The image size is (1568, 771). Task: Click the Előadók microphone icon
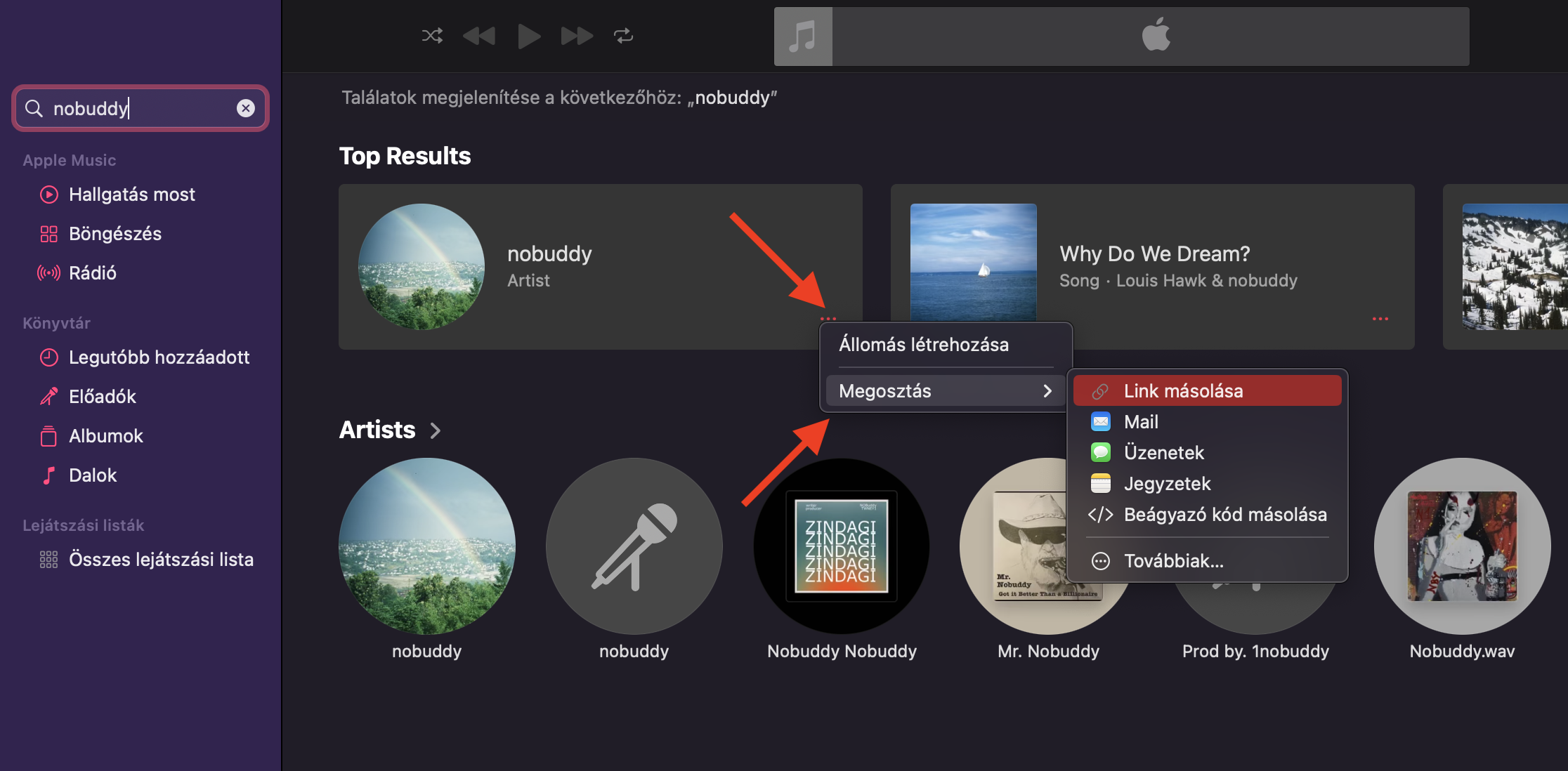coord(48,397)
